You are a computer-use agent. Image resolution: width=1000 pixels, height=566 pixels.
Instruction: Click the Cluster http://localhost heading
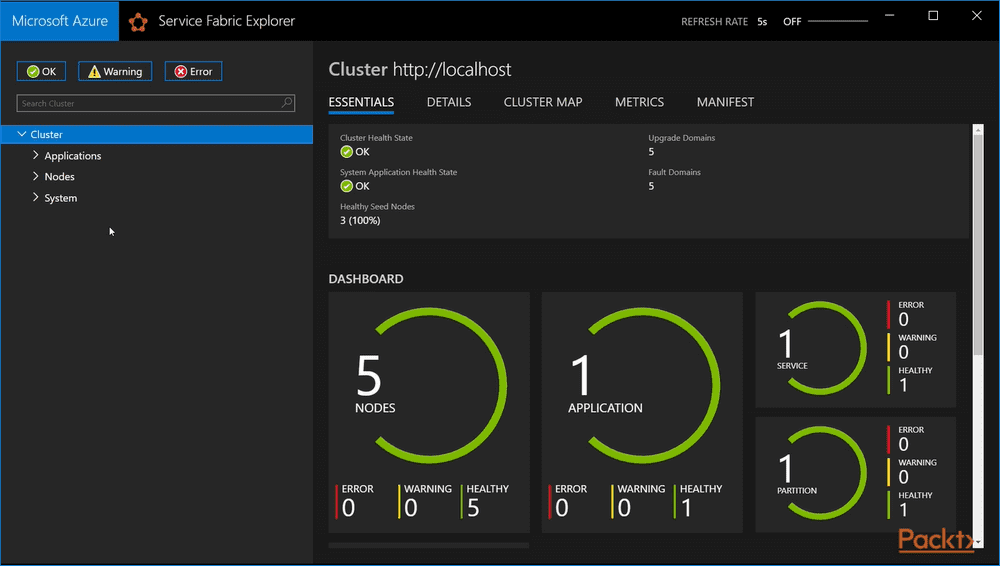(420, 70)
